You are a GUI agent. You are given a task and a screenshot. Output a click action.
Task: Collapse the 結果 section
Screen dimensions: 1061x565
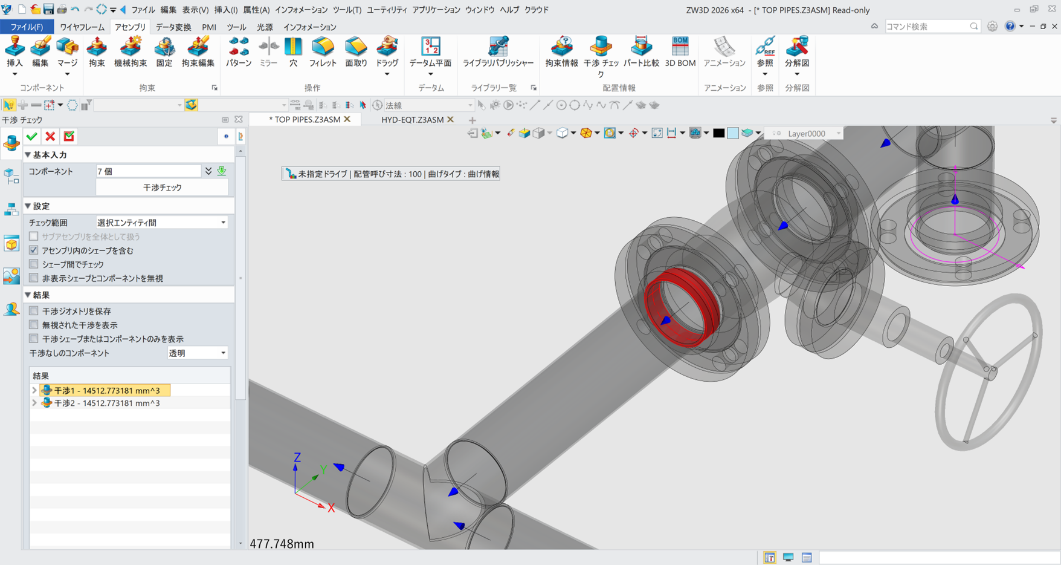point(28,295)
